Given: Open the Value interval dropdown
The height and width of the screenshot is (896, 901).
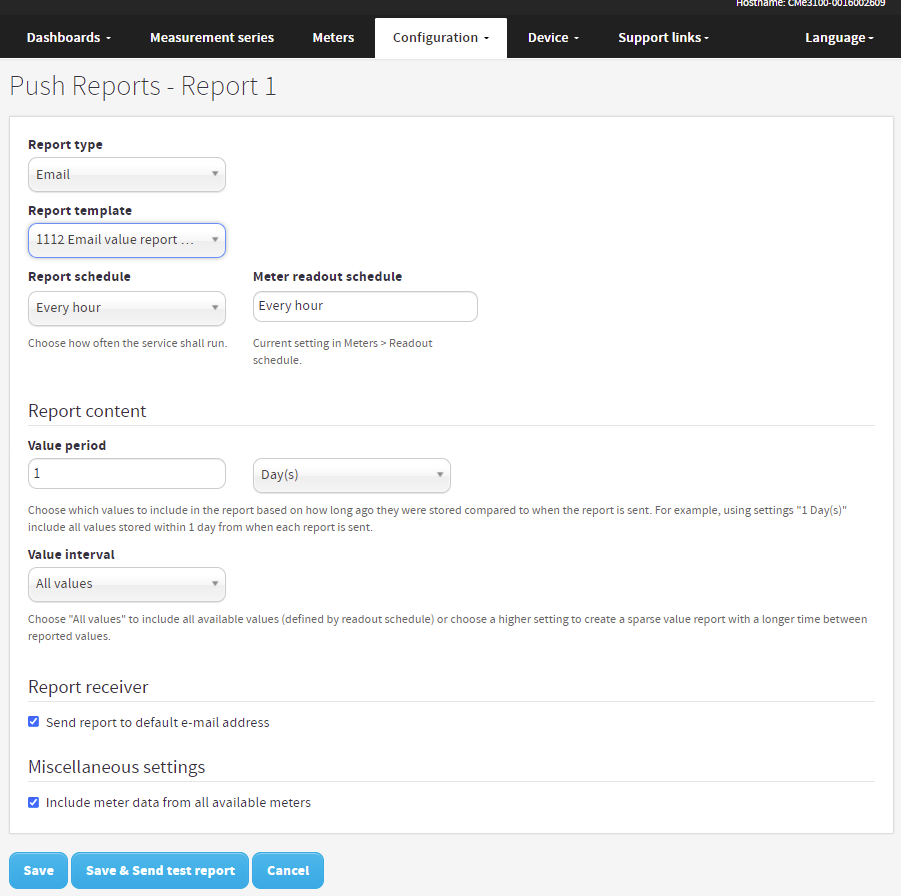Looking at the screenshot, I should tap(126, 584).
